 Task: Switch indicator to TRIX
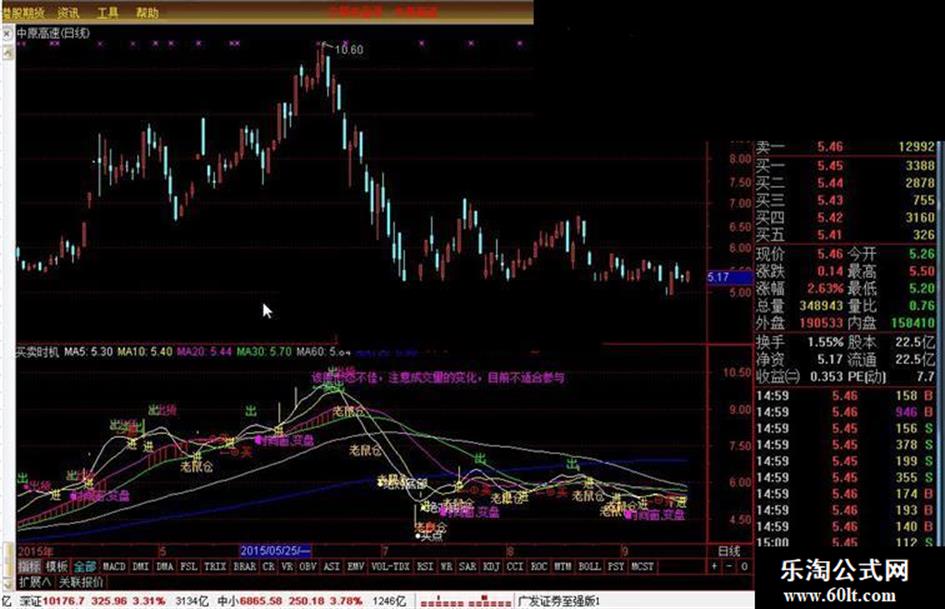tap(215, 566)
